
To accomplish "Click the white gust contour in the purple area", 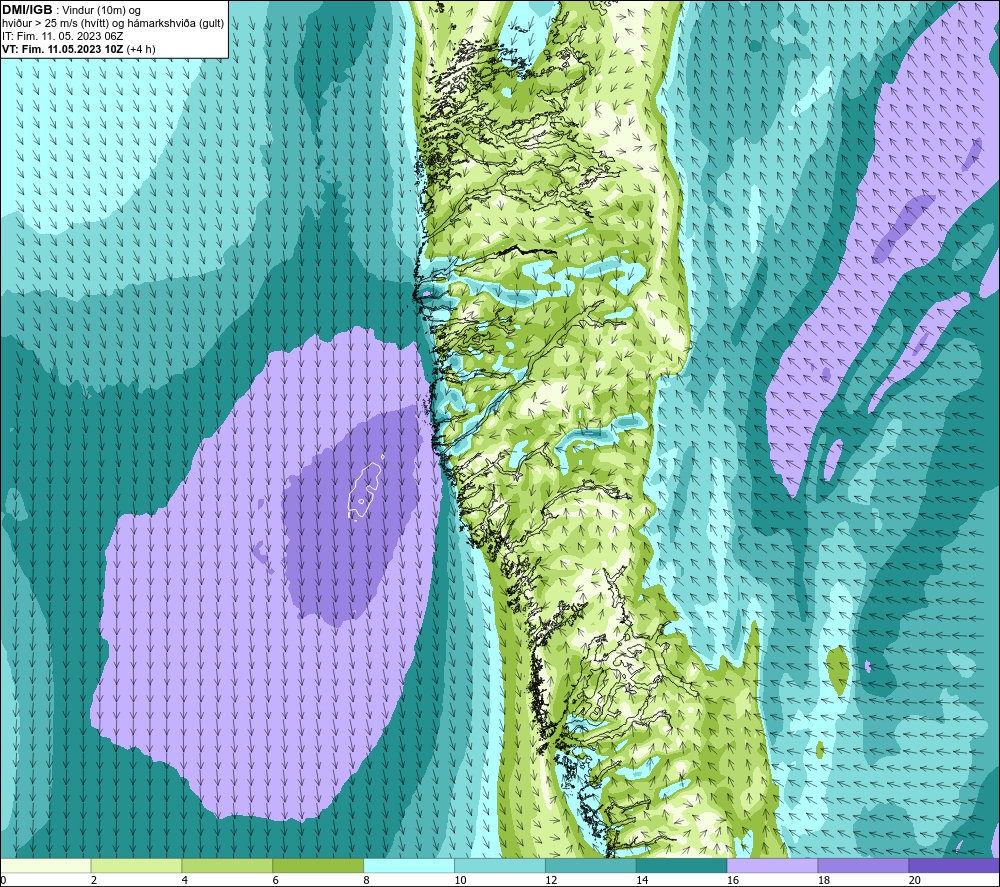I will click(365, 490).
